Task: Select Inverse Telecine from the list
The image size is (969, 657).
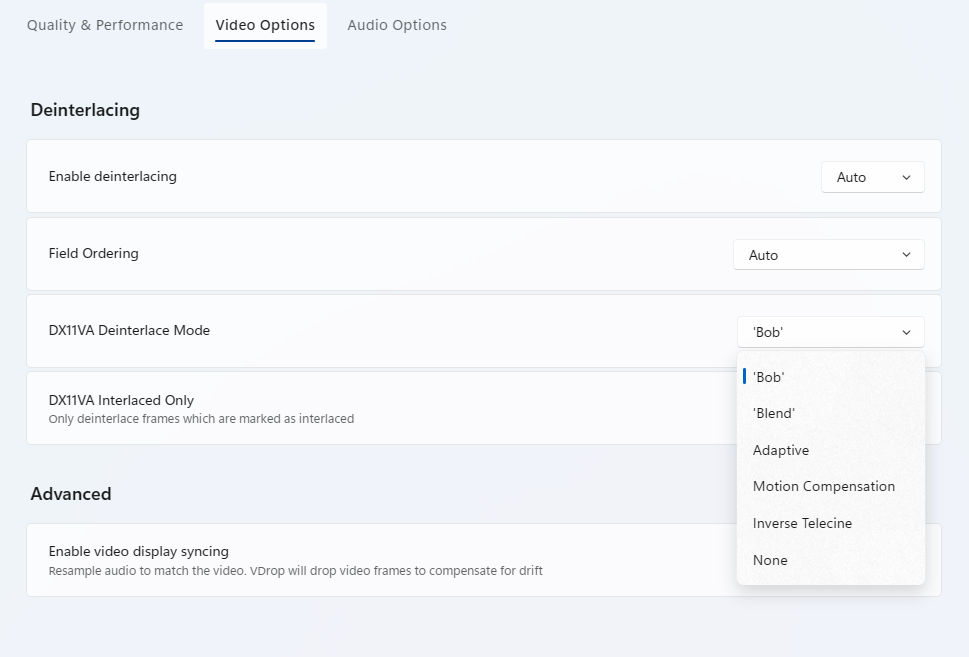Action: click(x=802, y=523)
